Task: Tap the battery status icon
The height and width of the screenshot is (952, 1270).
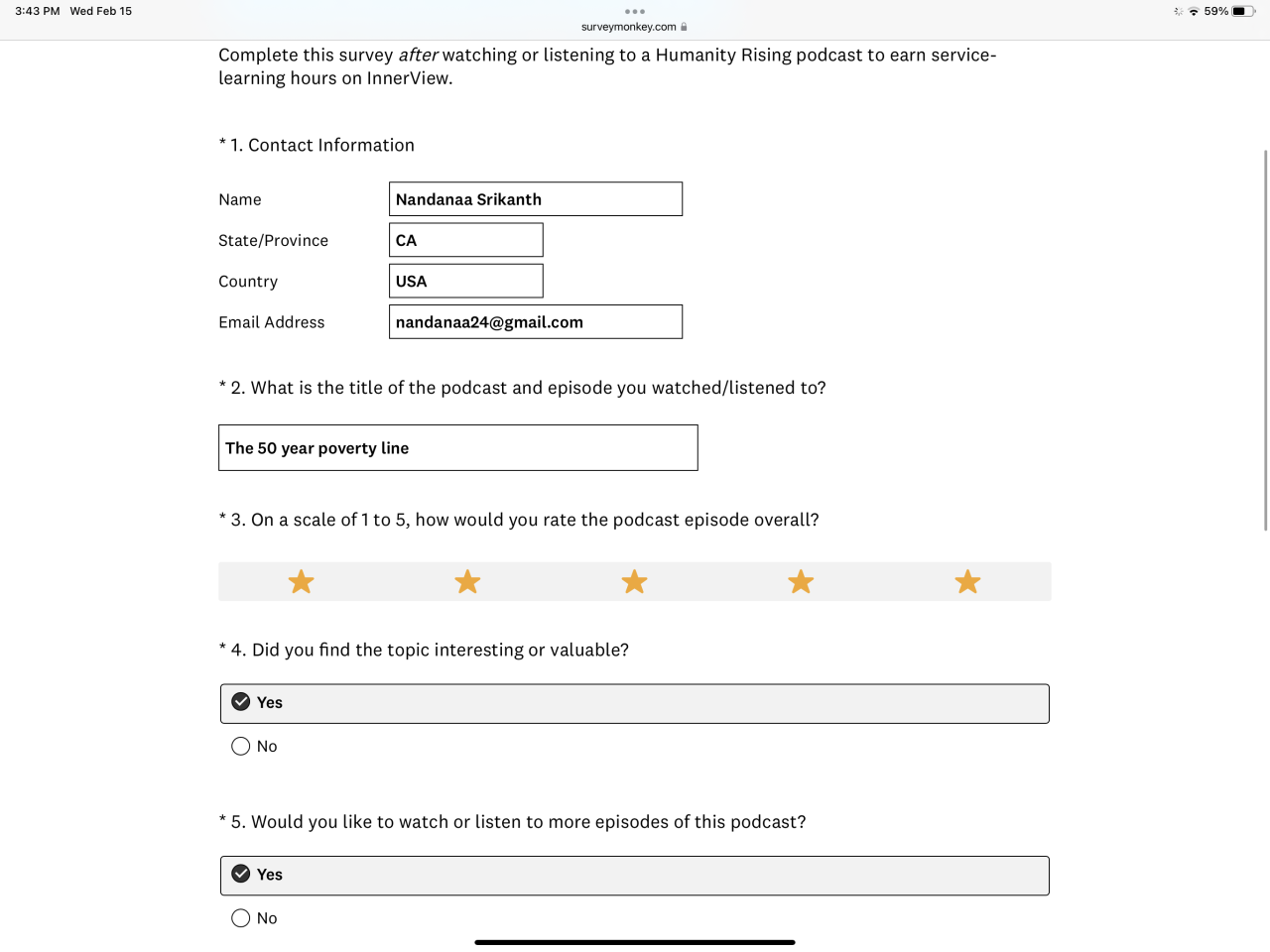Action: [x=1244, y=12]
